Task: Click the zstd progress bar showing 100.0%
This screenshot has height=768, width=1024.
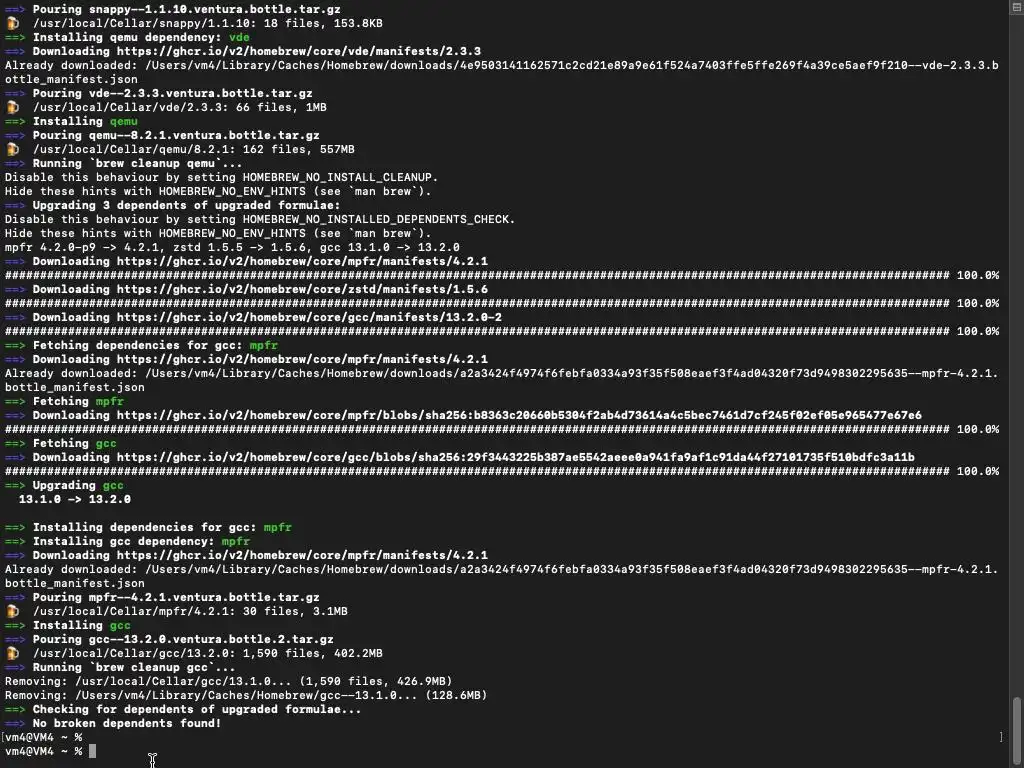Action: click(502, 304)
